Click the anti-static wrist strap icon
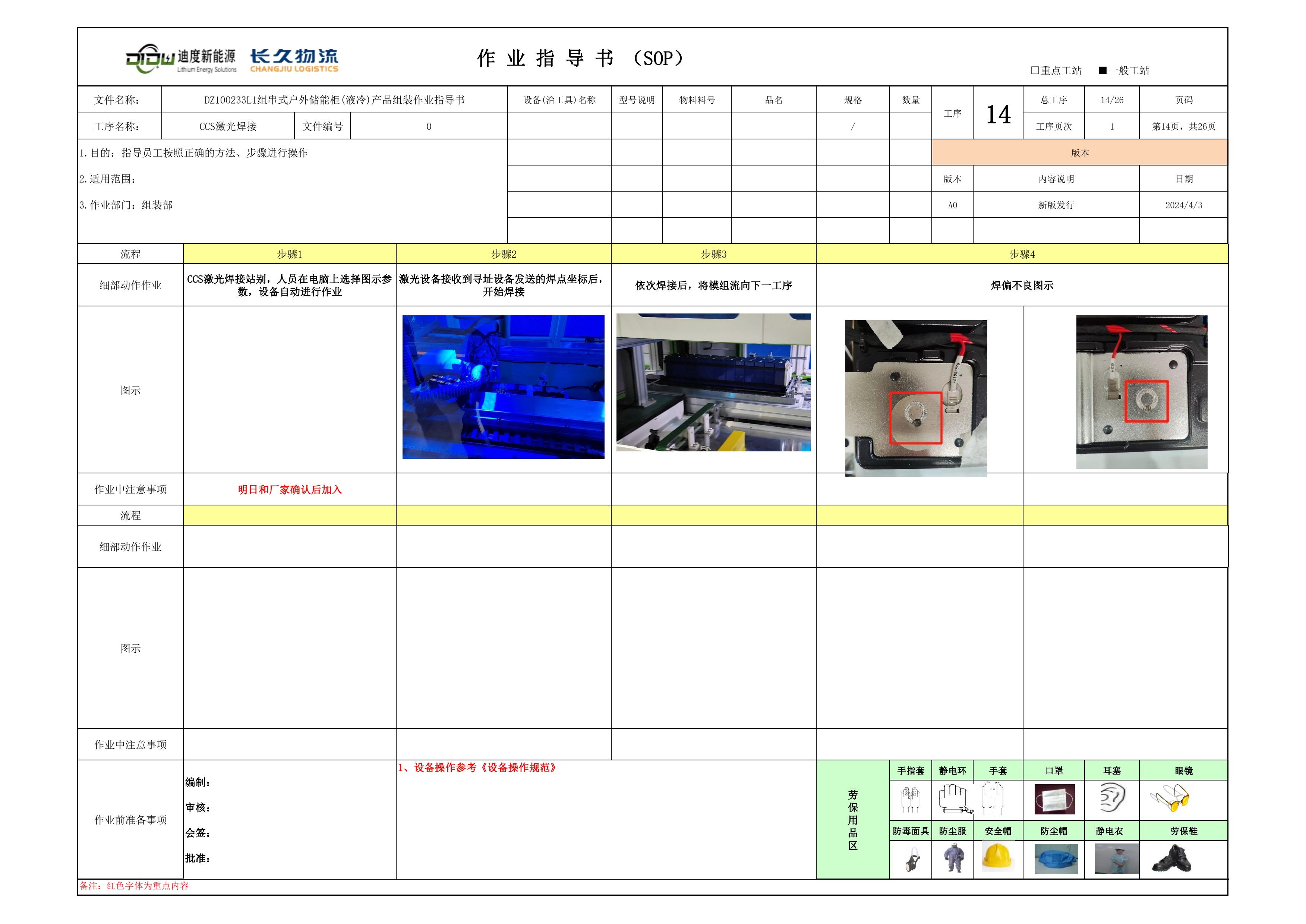Image resolution: width=1306 pixels, height=924 pixels. 955,798
